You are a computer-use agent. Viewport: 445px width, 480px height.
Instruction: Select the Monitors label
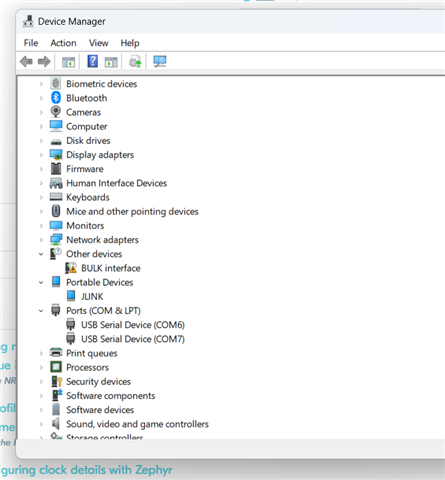pos(85,226)
